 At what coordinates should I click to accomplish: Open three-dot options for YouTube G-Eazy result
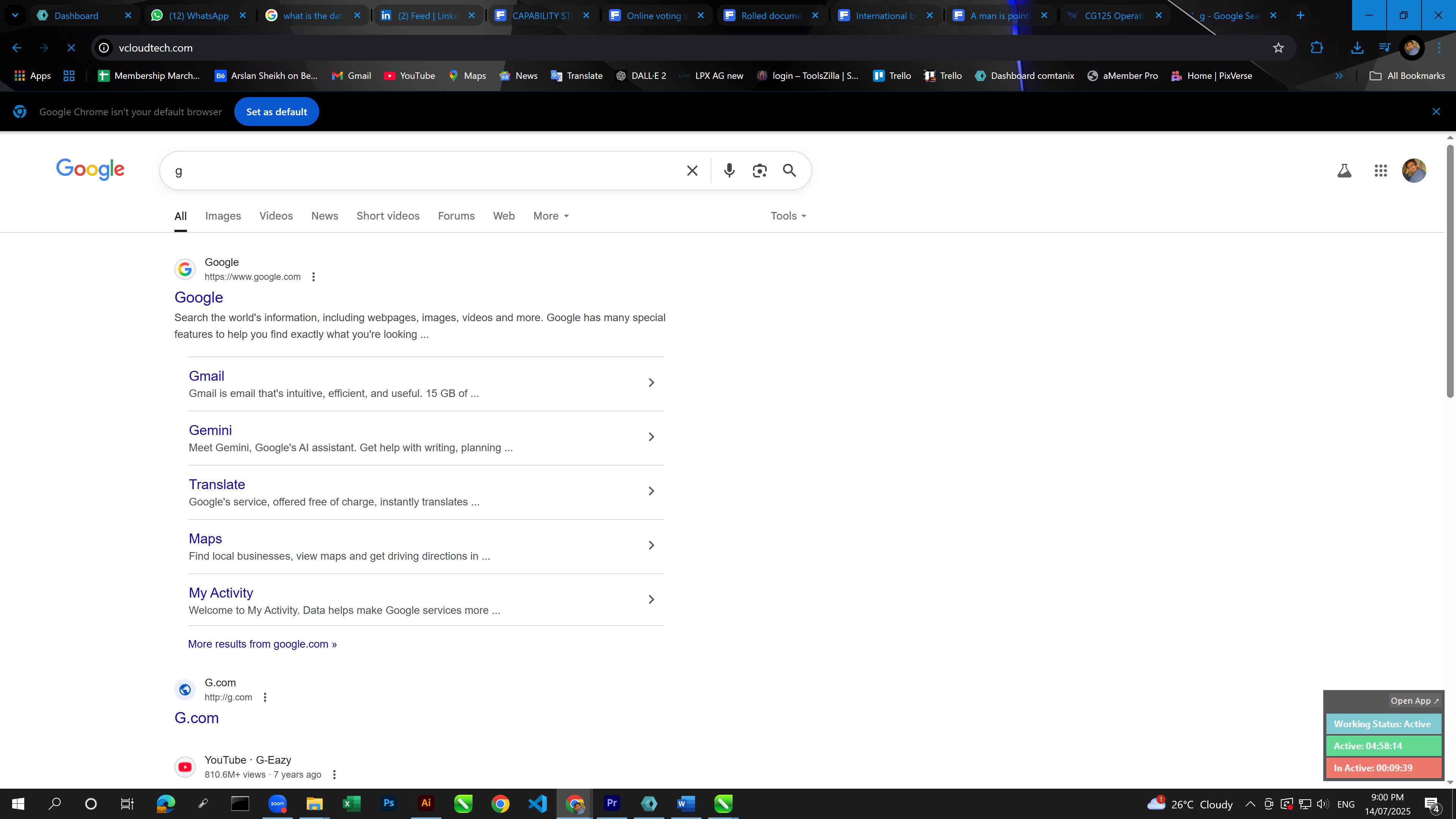coord(334,774)
